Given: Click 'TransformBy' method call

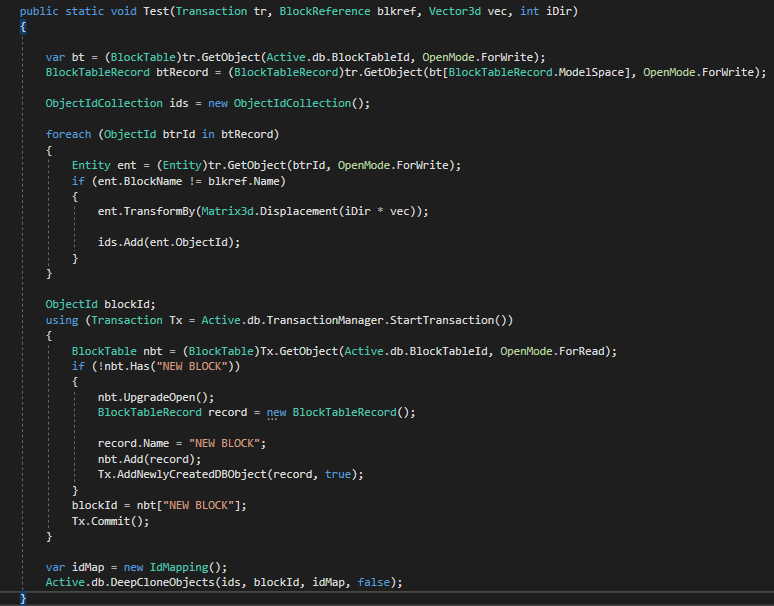Looking at the screenshot, I should click(159, 212).
